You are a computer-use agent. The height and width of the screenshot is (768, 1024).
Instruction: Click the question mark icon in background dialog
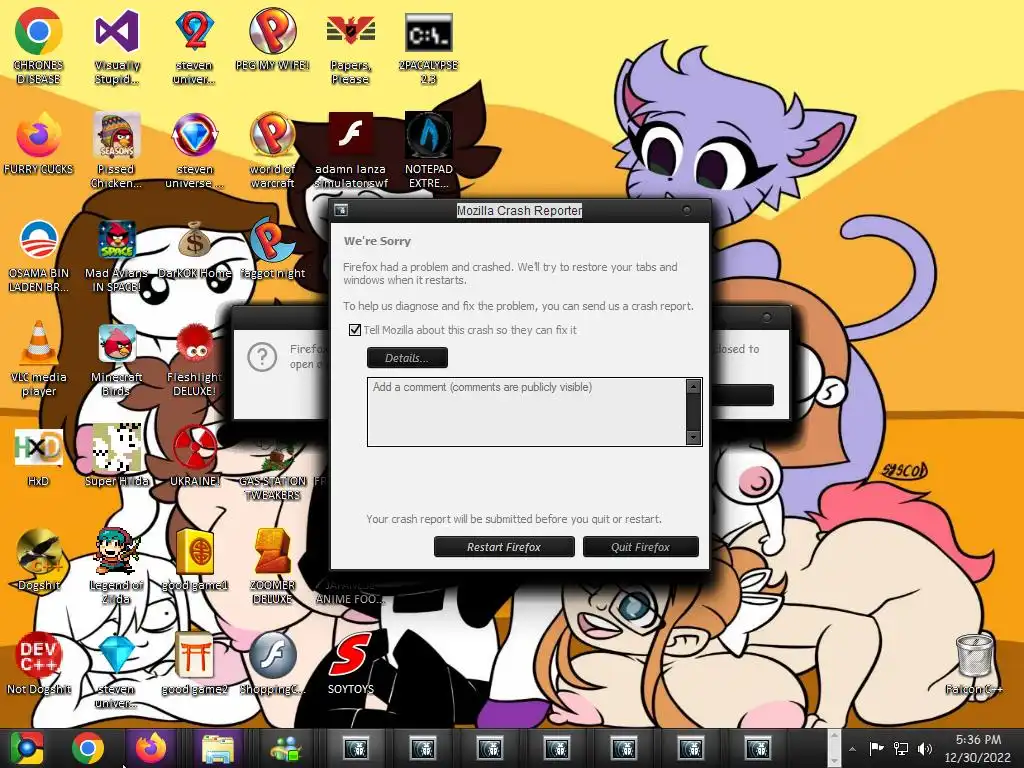coord(262,357)
